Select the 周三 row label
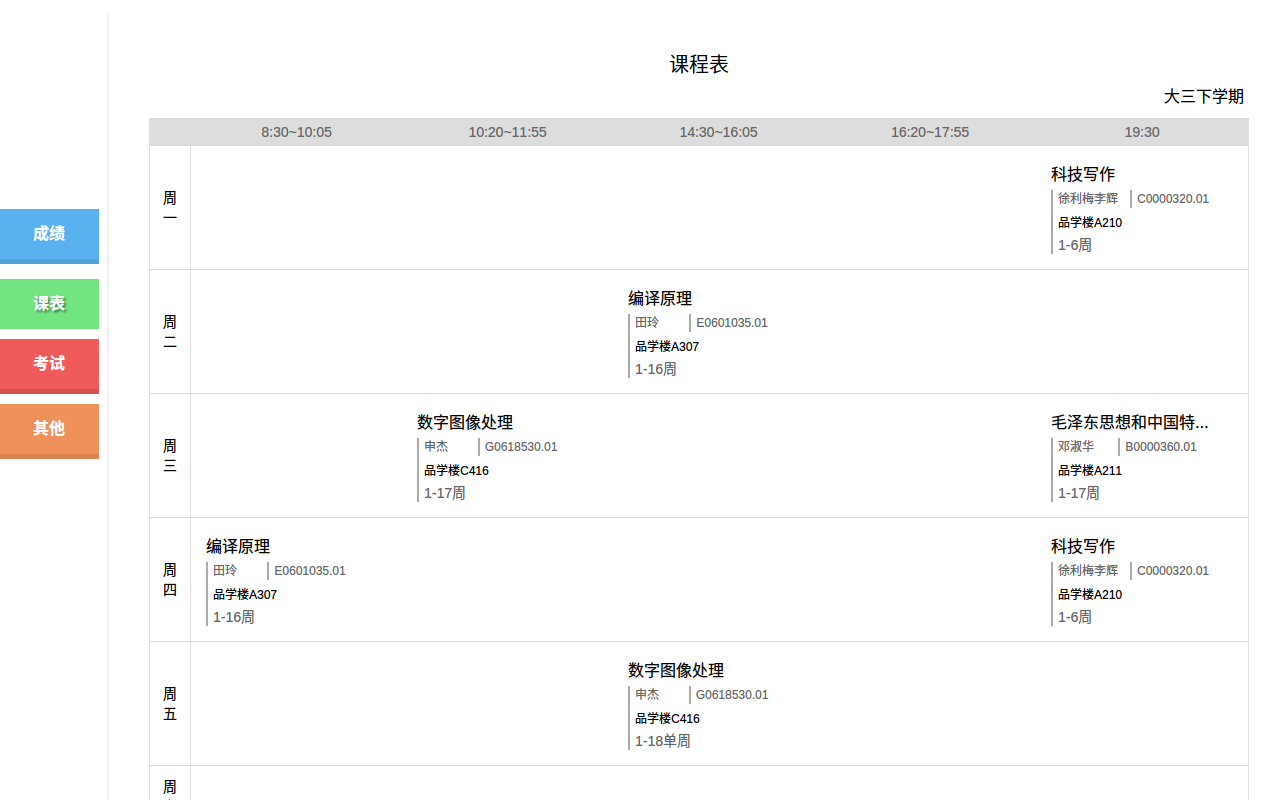 click(x=170, y=456)
